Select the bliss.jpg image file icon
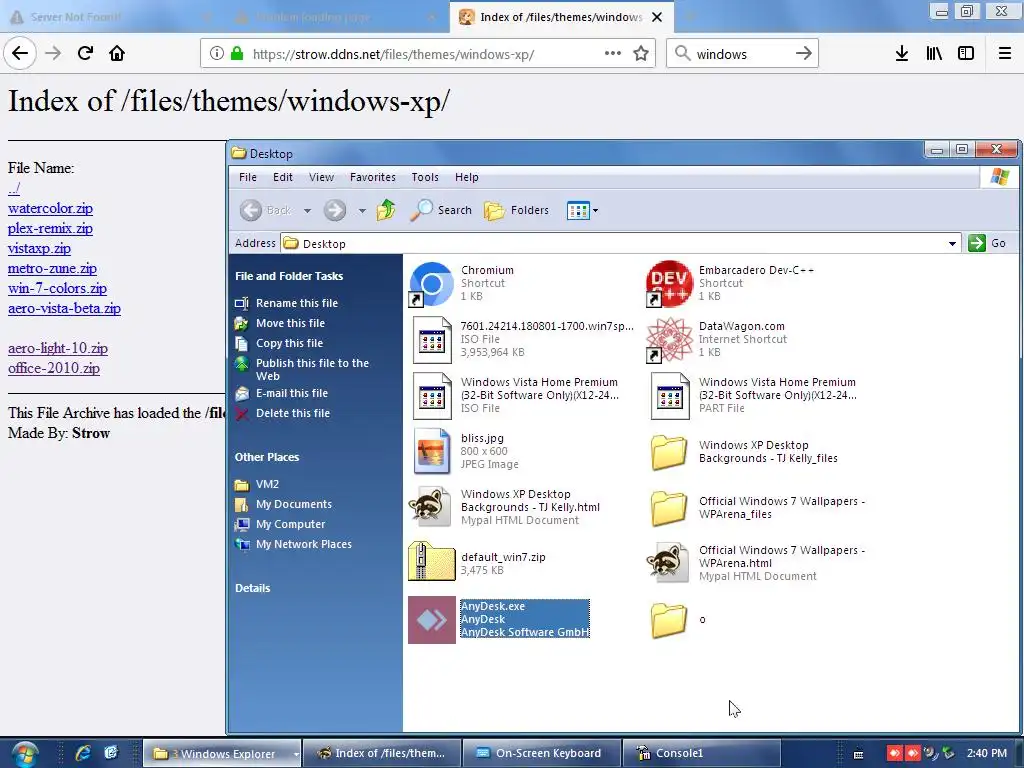 pos(431,451)
